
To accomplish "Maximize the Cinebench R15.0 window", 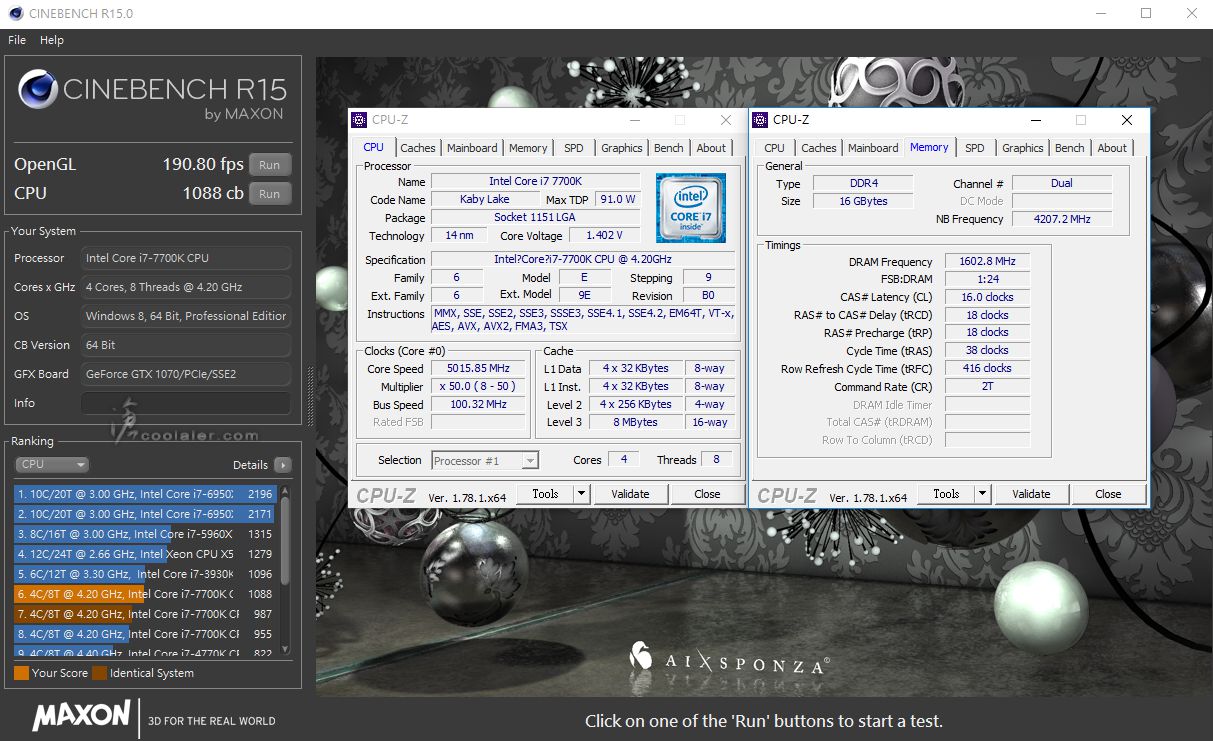I will (1146, 13).
